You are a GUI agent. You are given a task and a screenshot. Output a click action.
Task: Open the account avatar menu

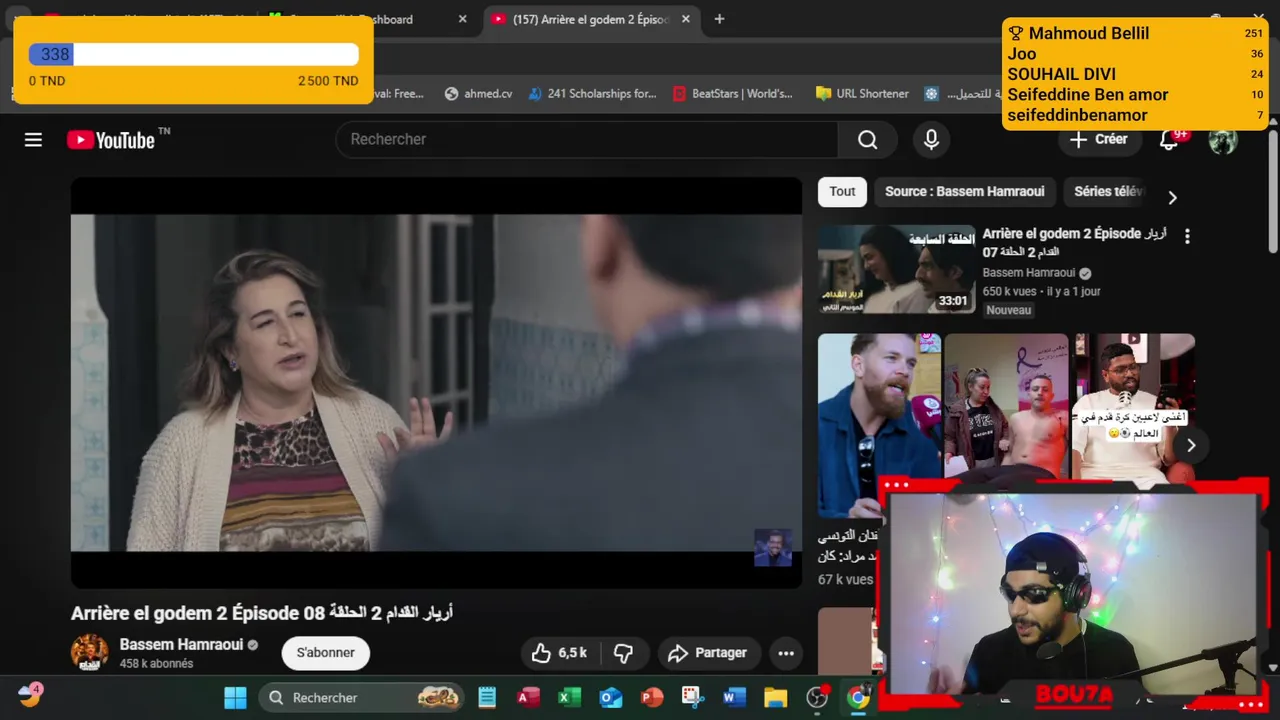tap(1222, 140)
